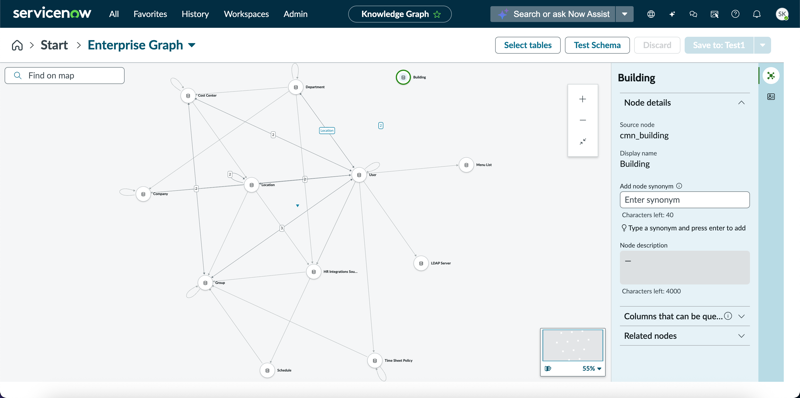Open the notifications bell icon
Screen dimensions: 800x398
coord(757,14)
